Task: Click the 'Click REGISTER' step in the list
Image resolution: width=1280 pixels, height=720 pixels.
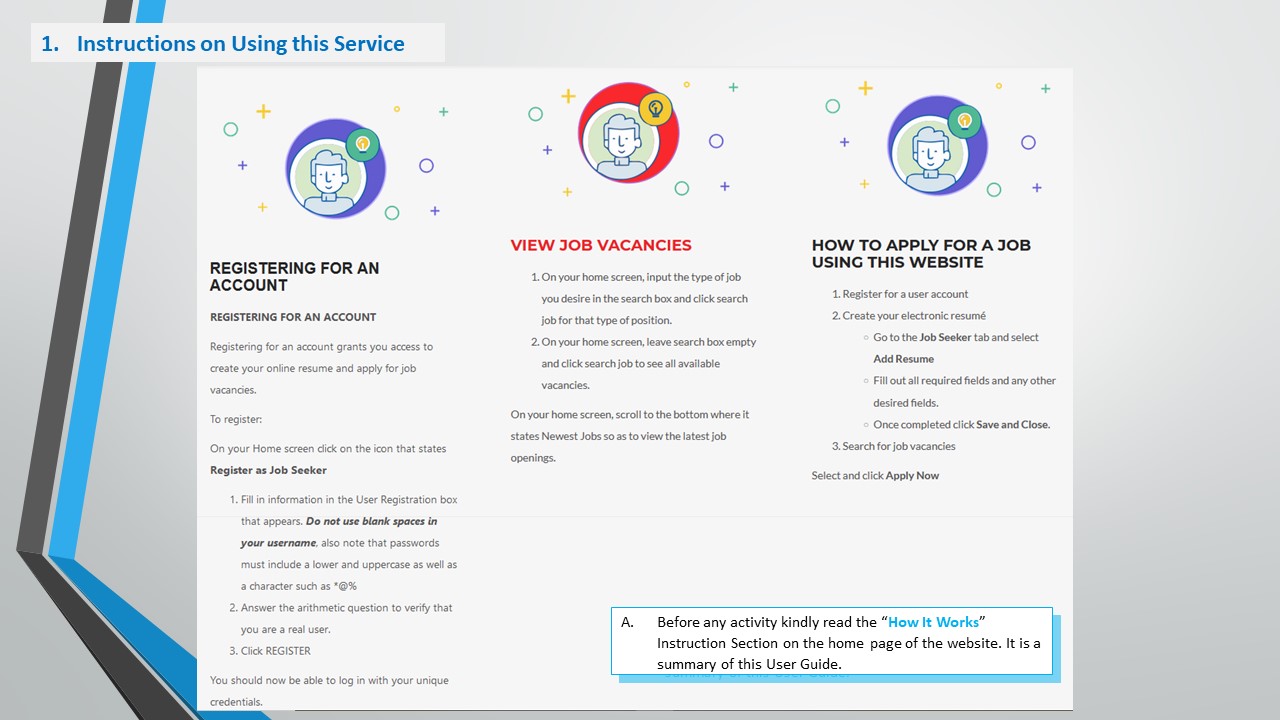Action: [275, 651]
